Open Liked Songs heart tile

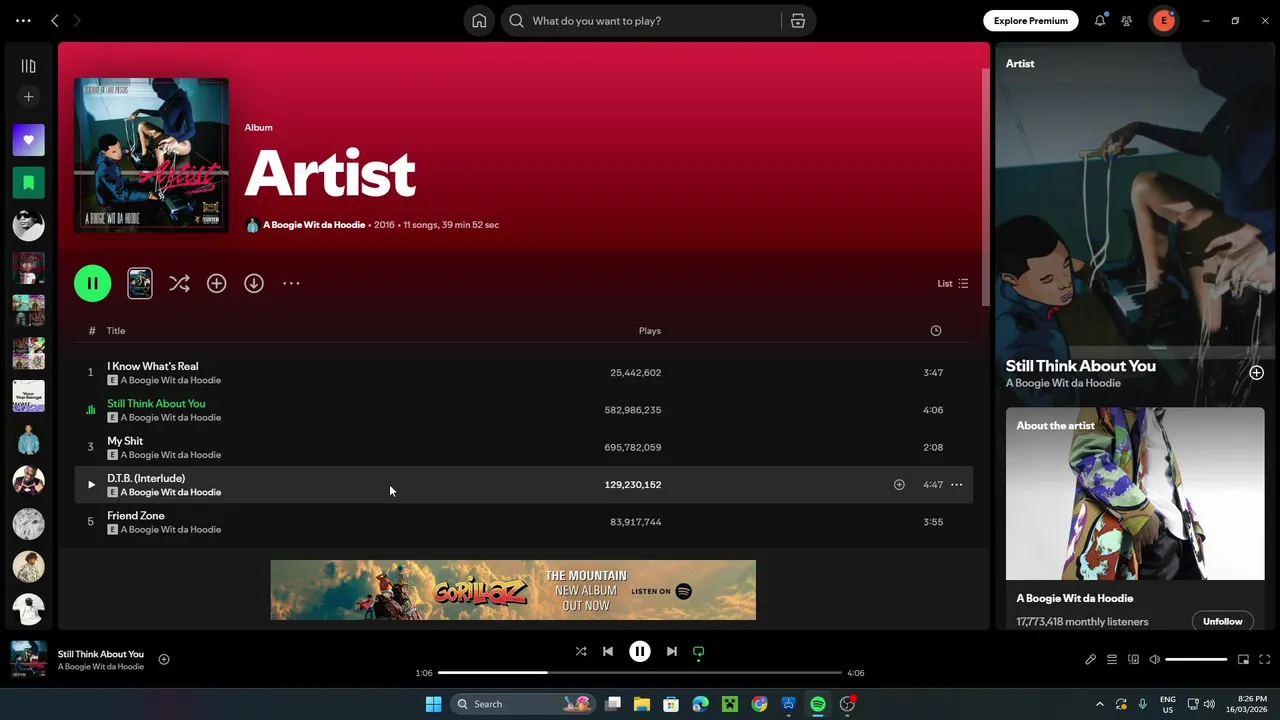(28, 140)
